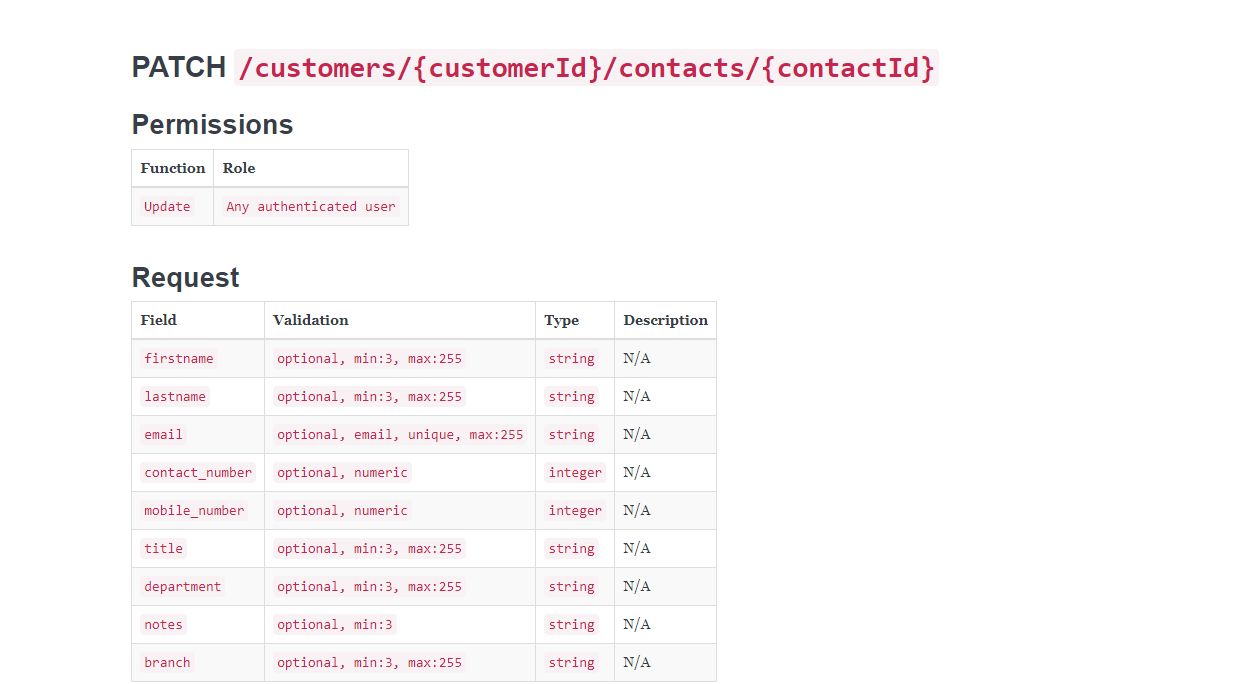Image resolution: width=1234 pixels, height=684 pixels.
Task: Click the 'Any authenticated user' role value
Action: 311,207
